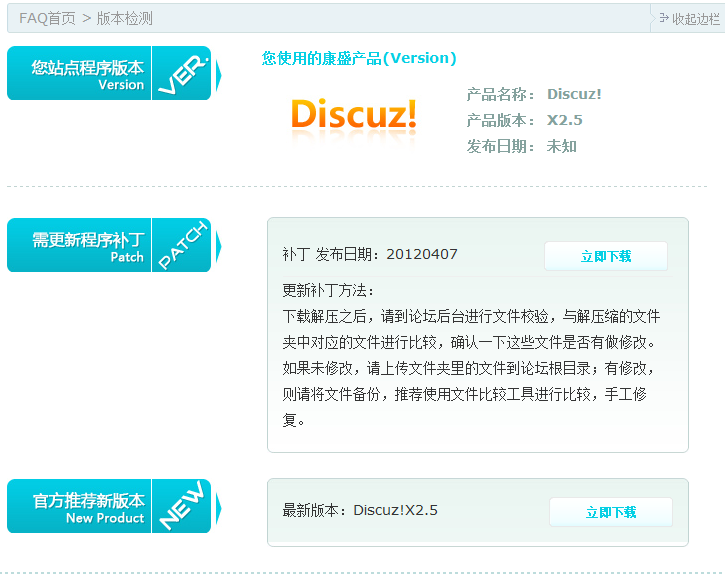Click the line beginning 下载解压之后

pyautogui.click(x=471, y=317)
